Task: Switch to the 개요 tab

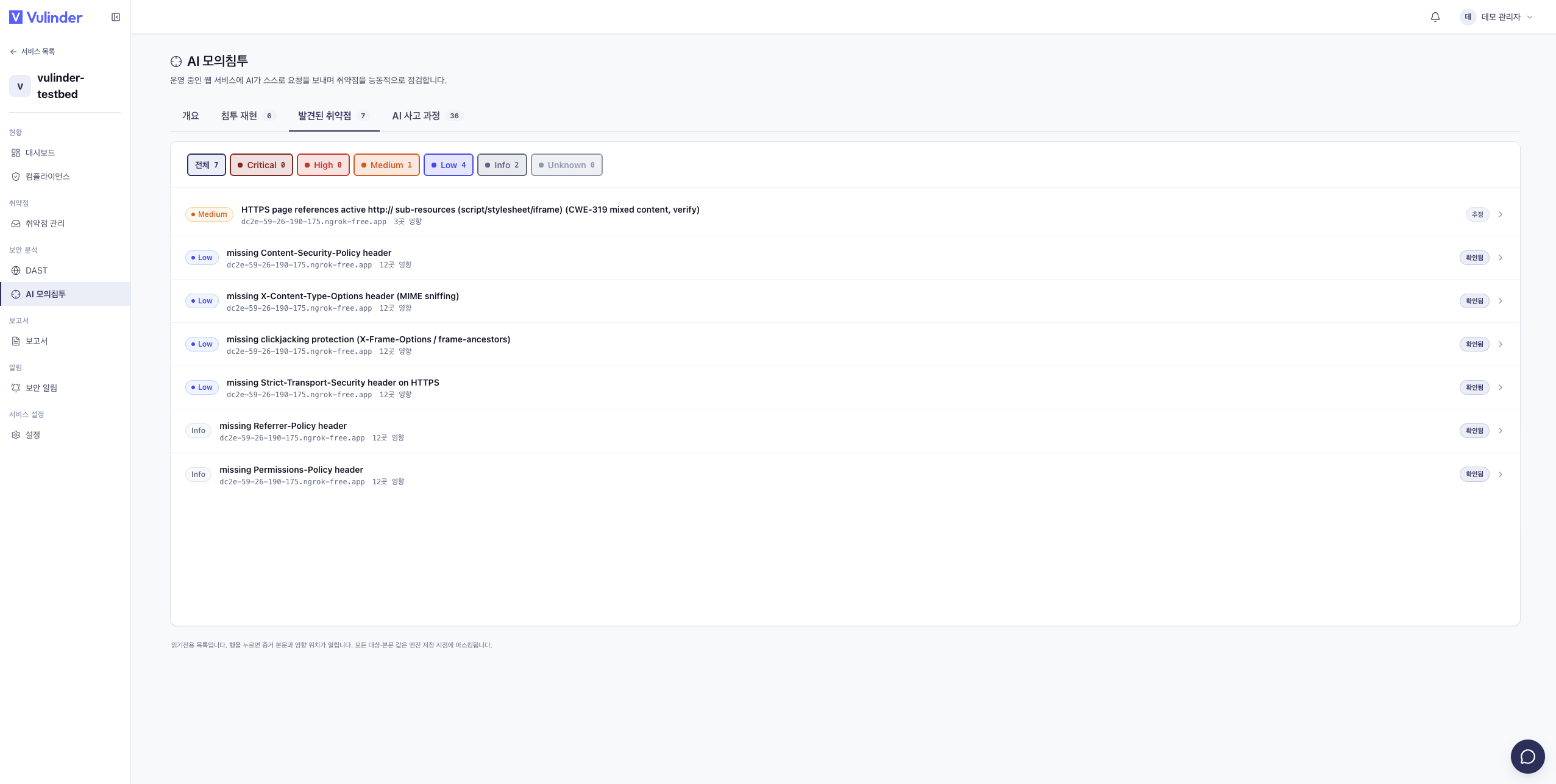Action: (x=190, y=116)
